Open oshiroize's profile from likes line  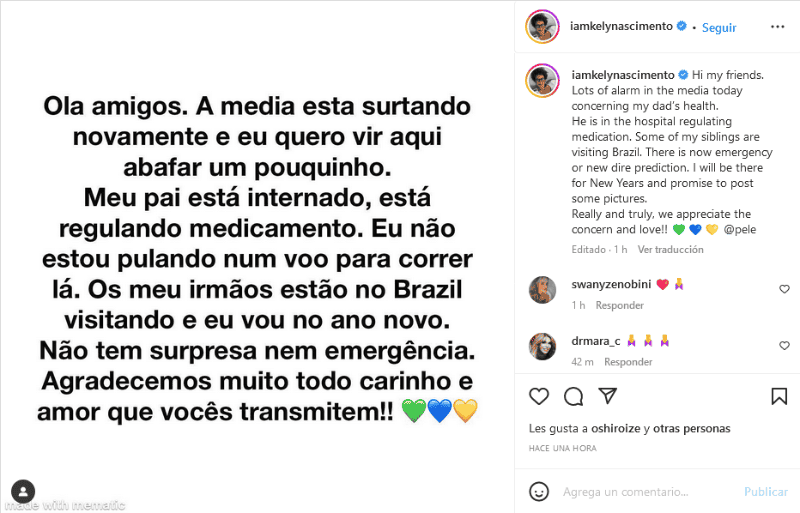[614, 429]
